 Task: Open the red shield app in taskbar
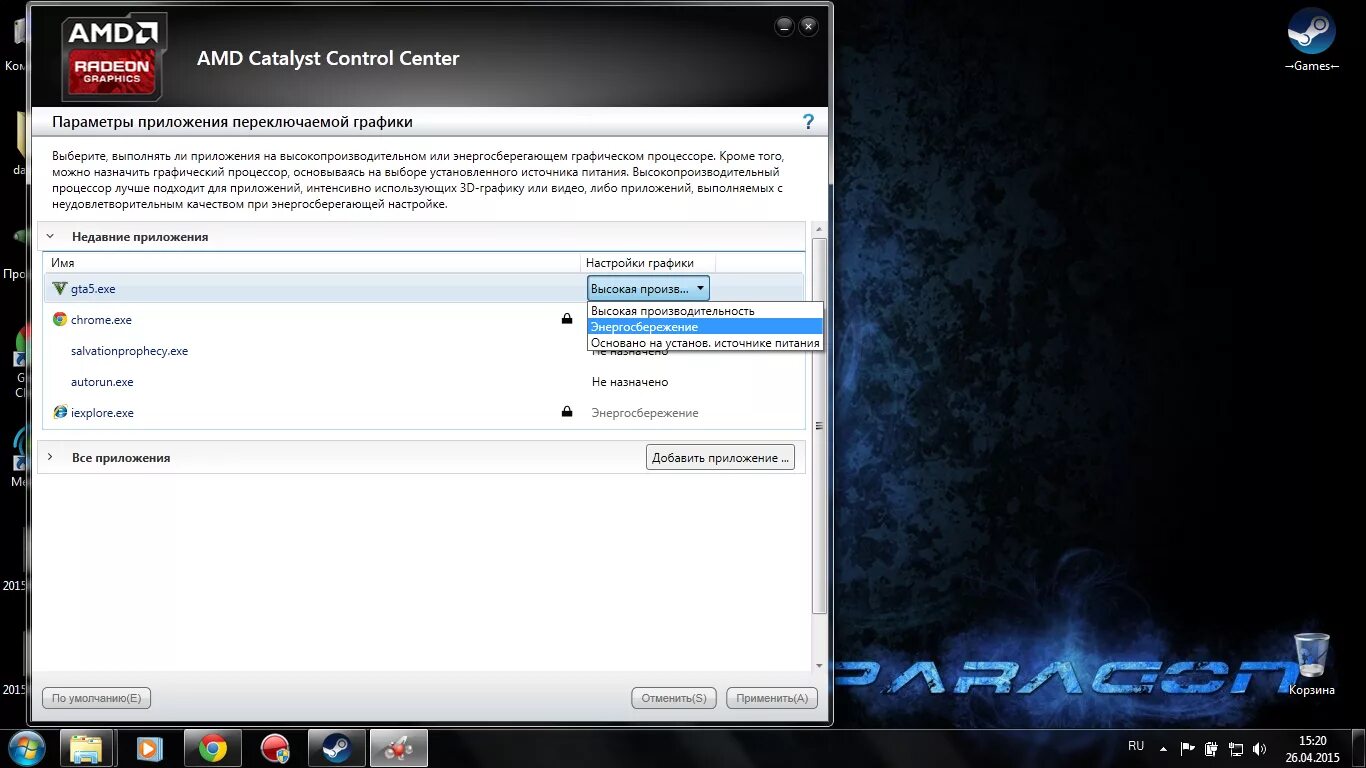click(274, 748)
